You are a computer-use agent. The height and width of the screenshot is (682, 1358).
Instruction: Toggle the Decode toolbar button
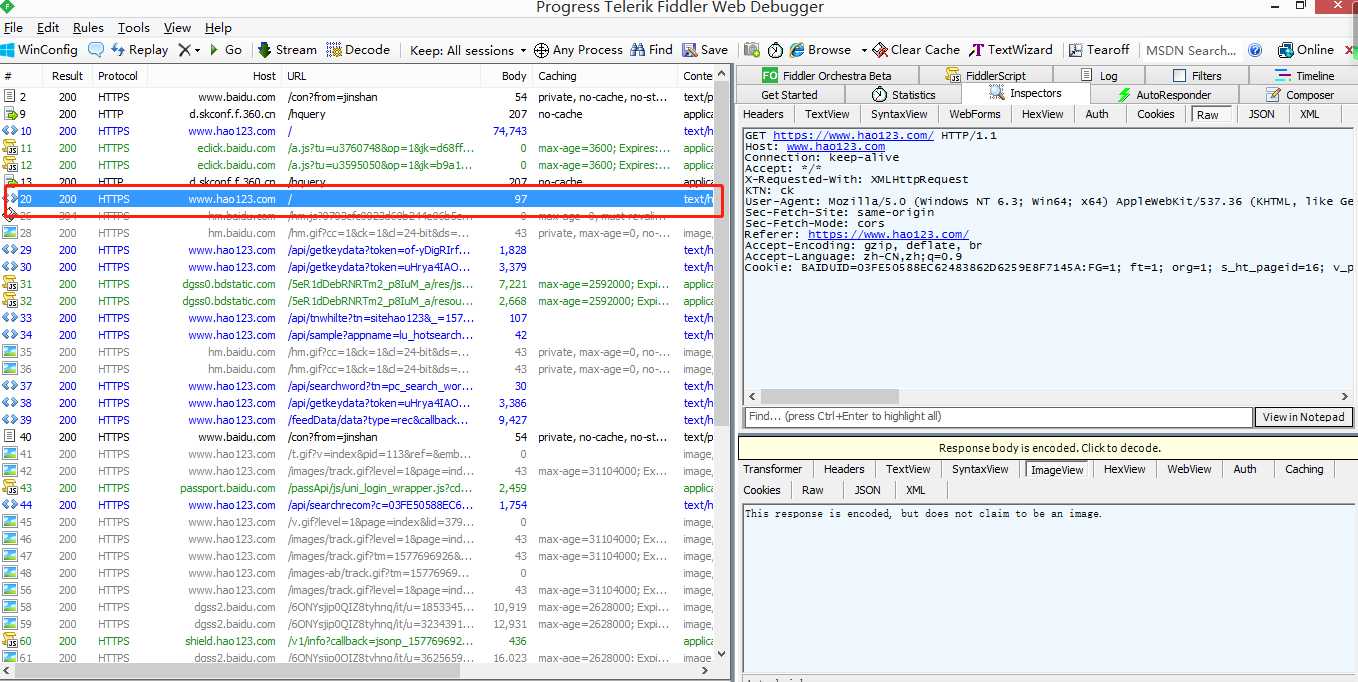coord(358,49)
